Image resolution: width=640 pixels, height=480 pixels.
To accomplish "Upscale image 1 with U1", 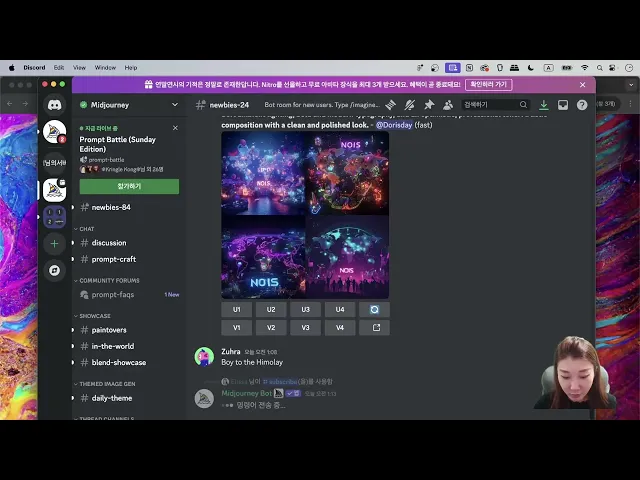I will tap(236, 310).
